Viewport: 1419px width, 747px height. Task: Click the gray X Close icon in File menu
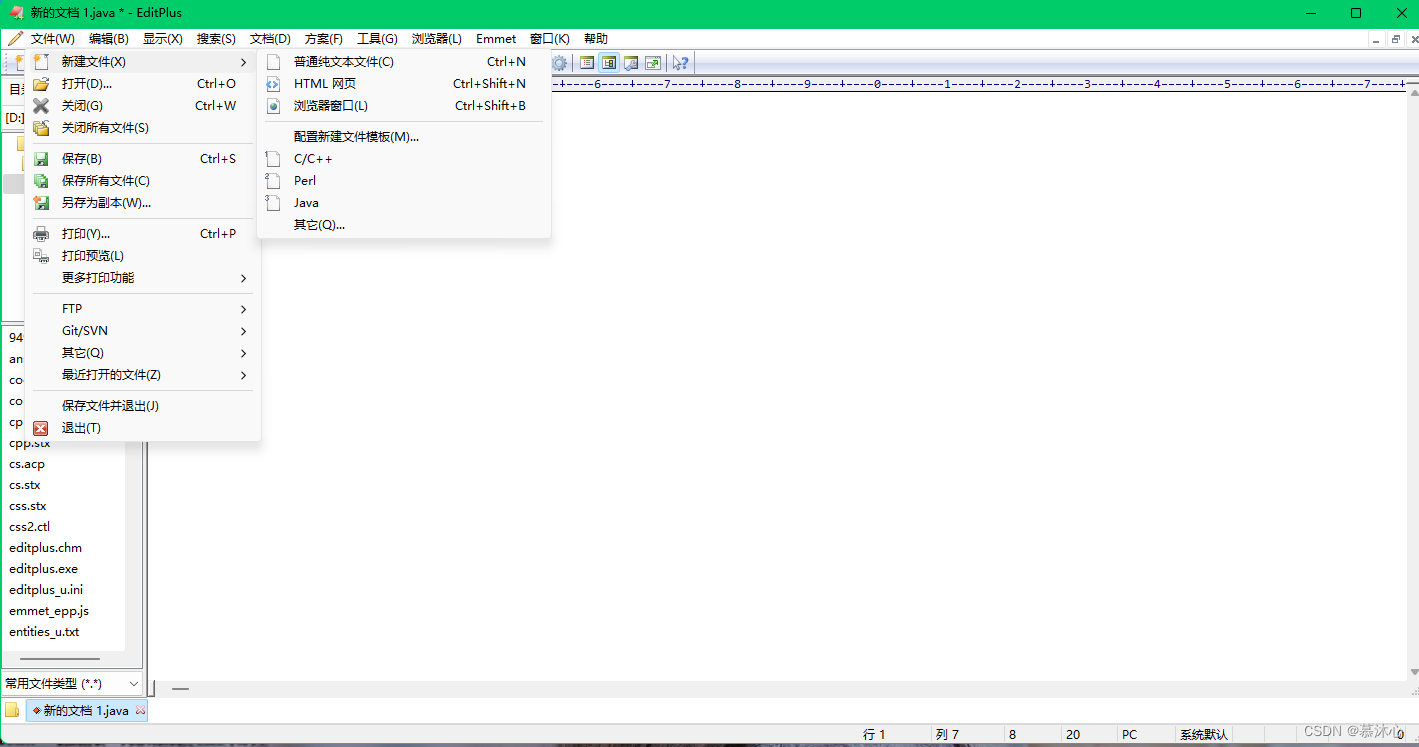41,106
